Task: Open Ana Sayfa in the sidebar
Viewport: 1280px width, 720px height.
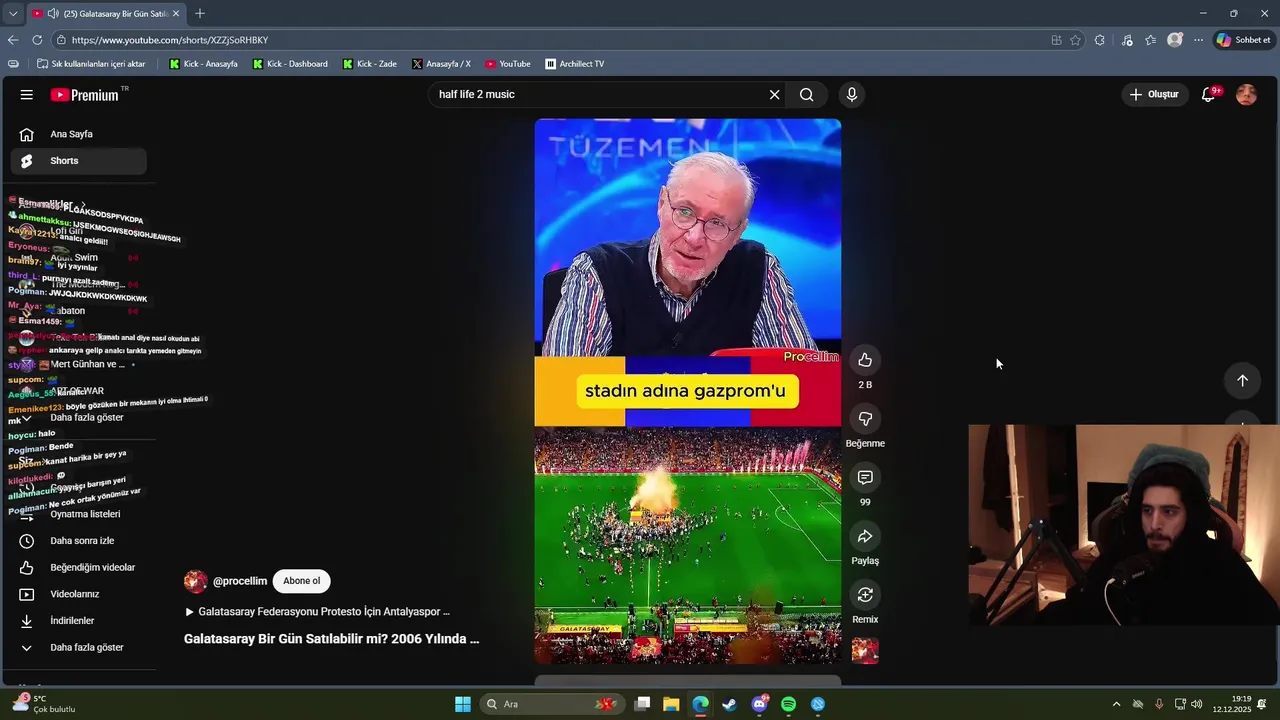Action: coord(78,134)
